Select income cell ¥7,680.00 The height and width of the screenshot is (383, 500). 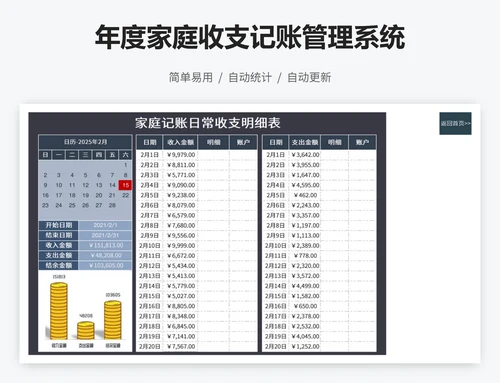[x=180, y=225]
